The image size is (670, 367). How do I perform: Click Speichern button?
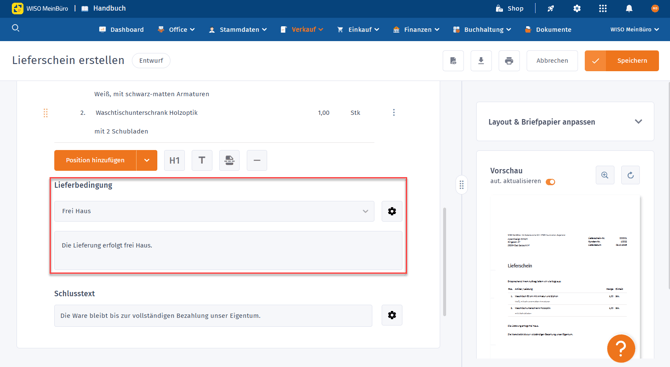tap(622, 61)
